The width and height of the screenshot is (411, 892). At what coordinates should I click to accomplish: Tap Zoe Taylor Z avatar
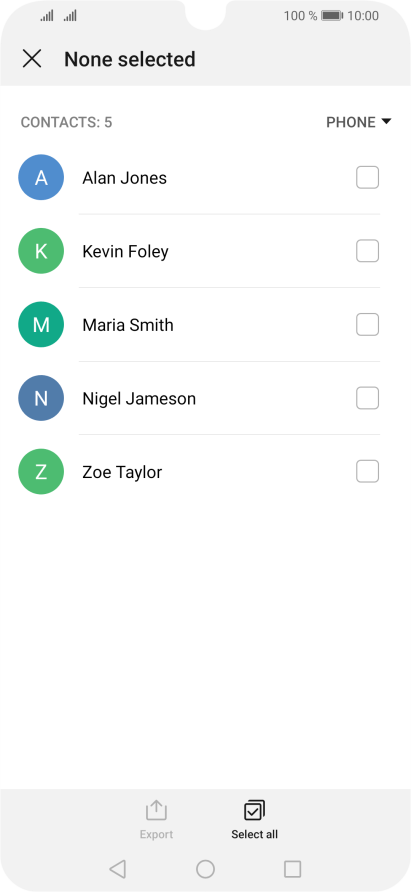coord(41,472)
